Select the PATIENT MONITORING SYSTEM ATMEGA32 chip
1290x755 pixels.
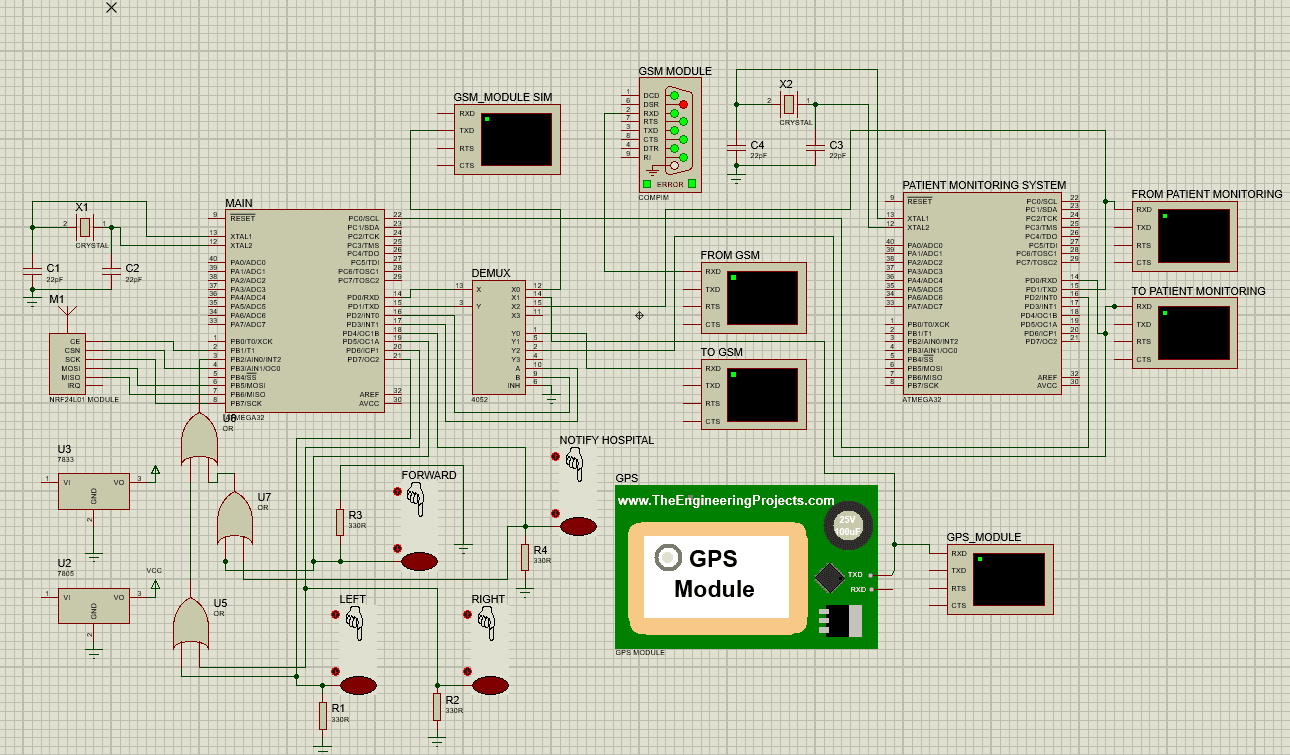click(x=981, y=291)
